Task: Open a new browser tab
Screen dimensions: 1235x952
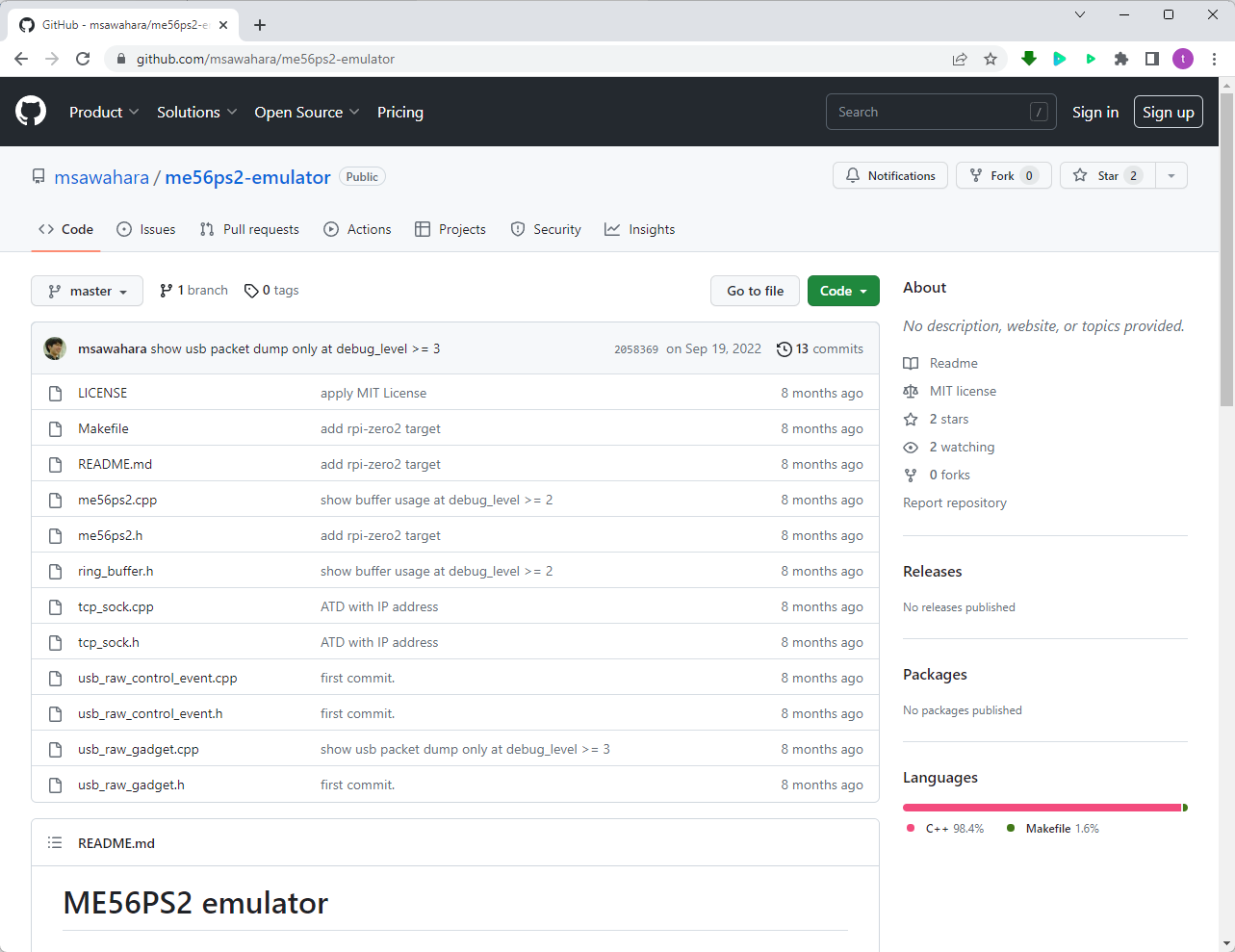Action: (260, 25)
